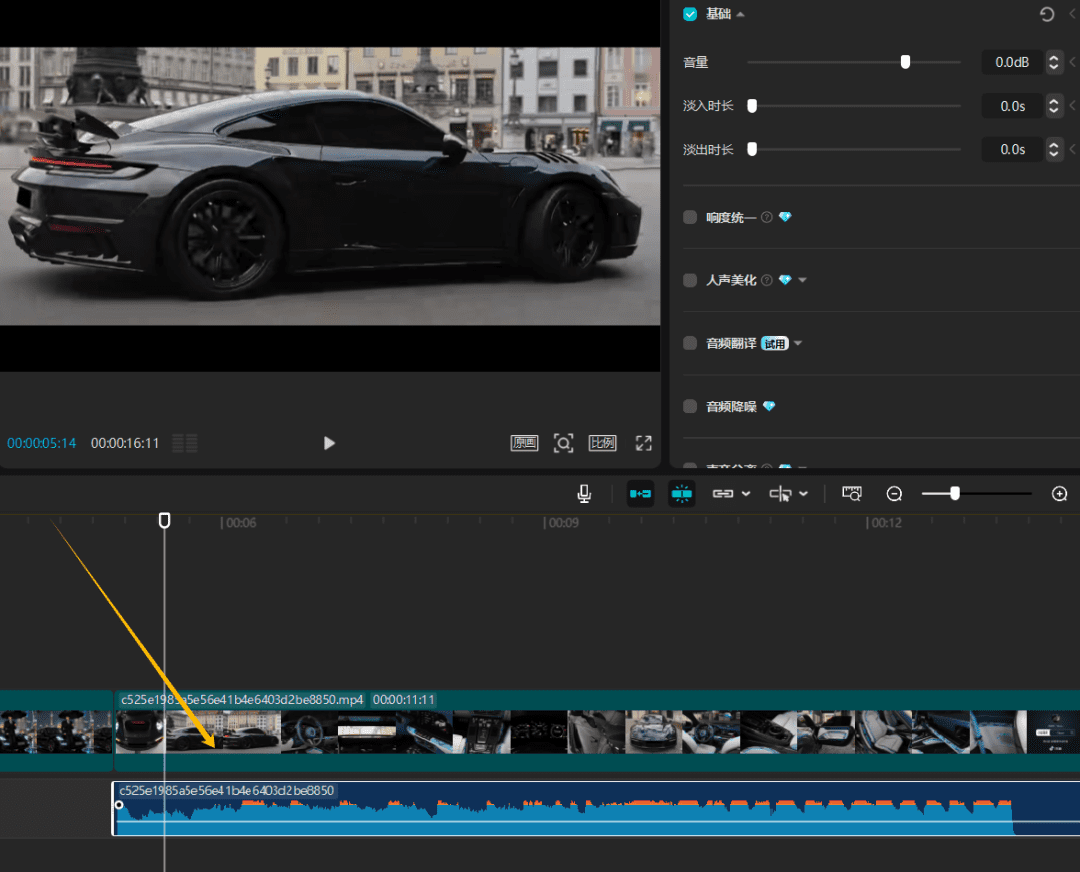Toggle the auto-snap icon in timeline toolbar
Screen dimensions: 1080x872
(x=682, y=494)
